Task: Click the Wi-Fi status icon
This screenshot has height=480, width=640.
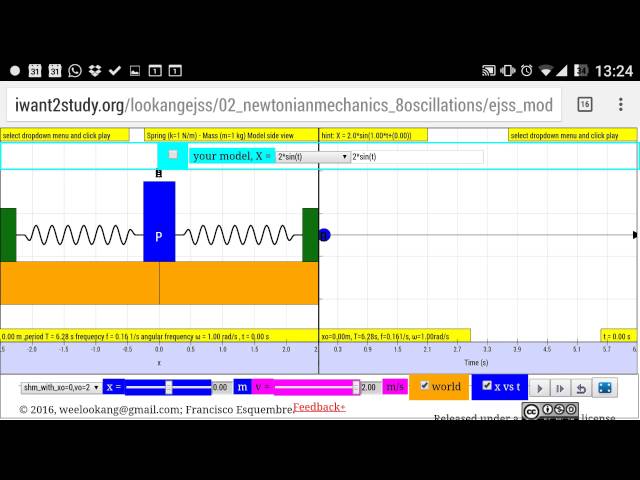Action: pos(546,71)
